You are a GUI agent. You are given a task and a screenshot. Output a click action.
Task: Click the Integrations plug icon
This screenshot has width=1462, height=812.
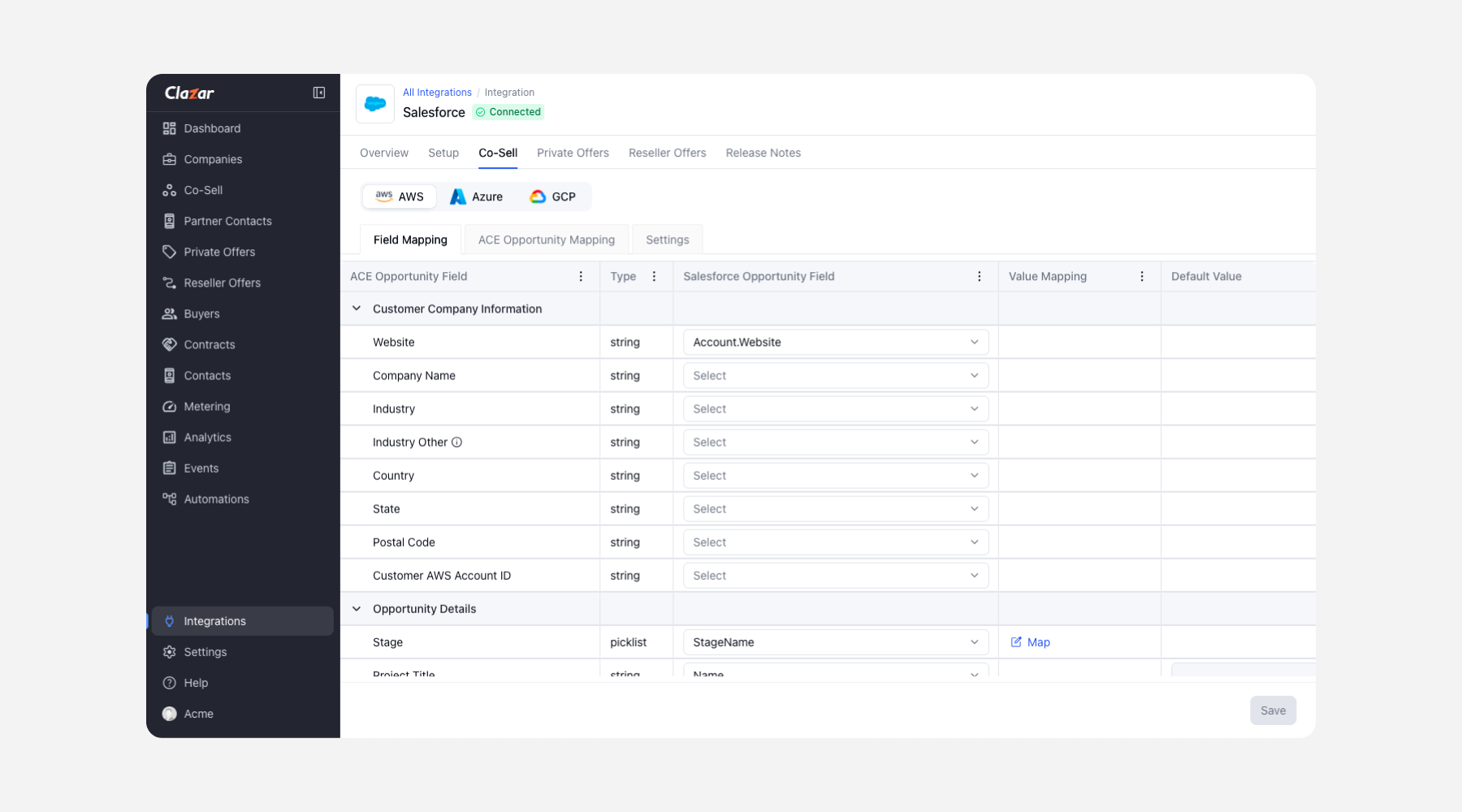[x=169, y=621]
